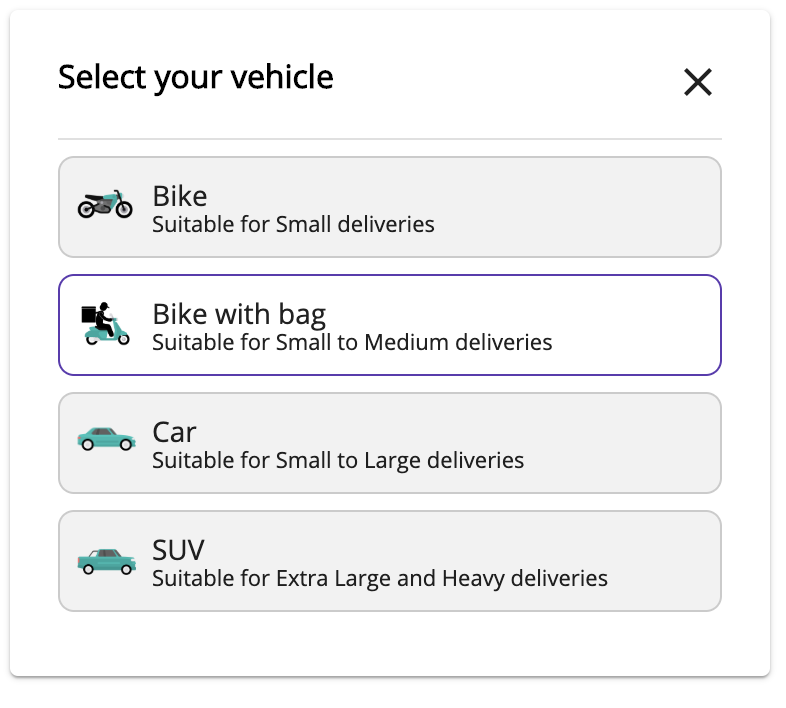Click "Suitable for Small deliveries" description
The image size is (786, 708).
click(x=293, y=224)
